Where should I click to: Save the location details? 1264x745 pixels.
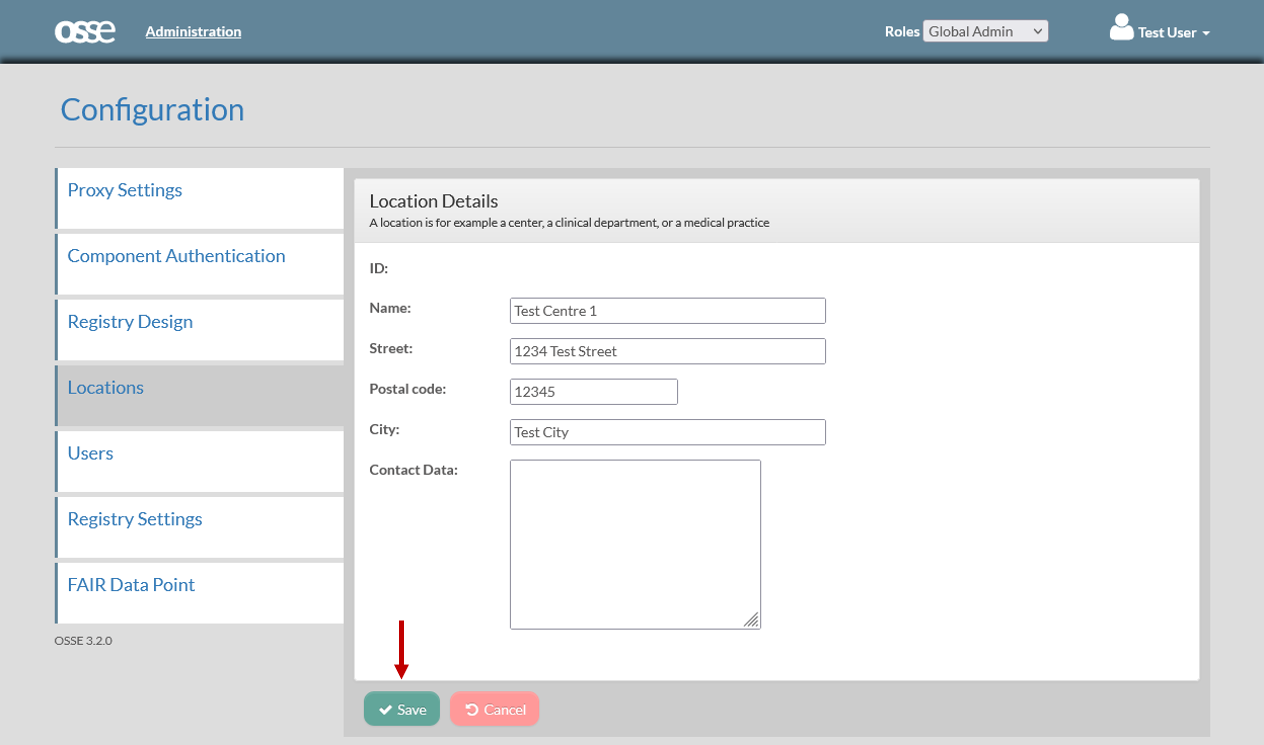(x=402, y=709)
